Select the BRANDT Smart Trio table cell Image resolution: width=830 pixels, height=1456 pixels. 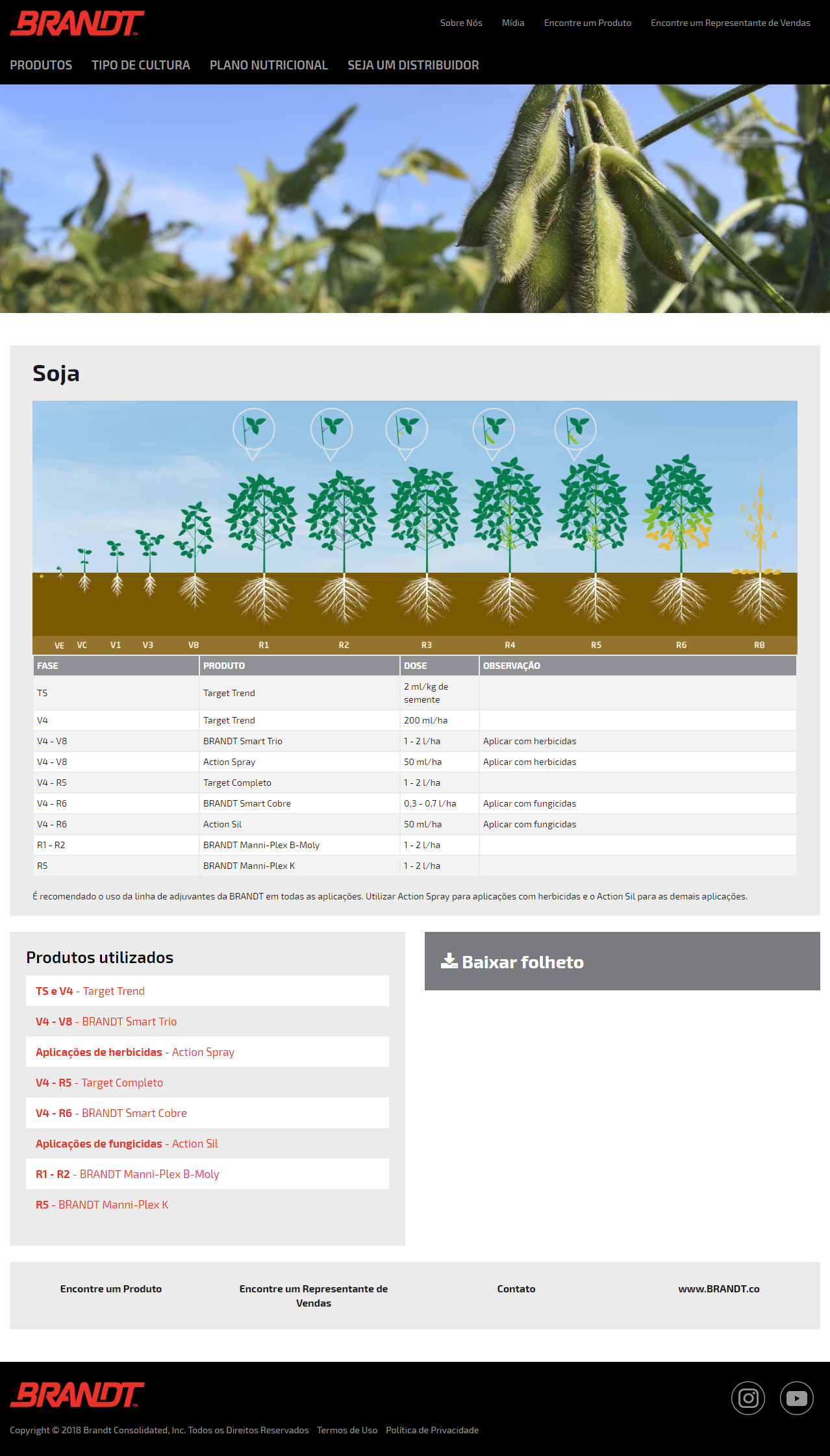tap(299, 741)
